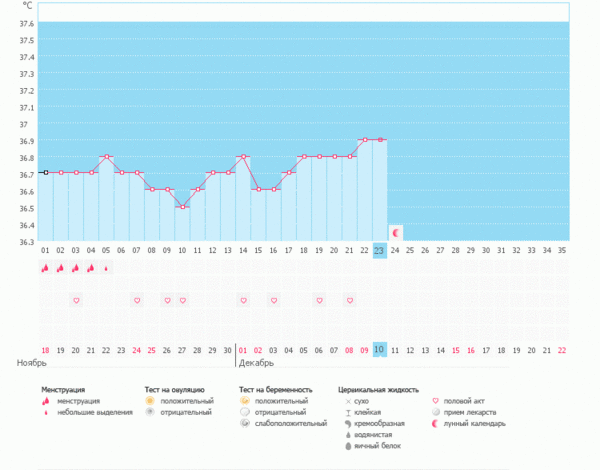600x470 pixels.
Task: Click the heart icon on cycle day 03
Action: coord(76,300)
